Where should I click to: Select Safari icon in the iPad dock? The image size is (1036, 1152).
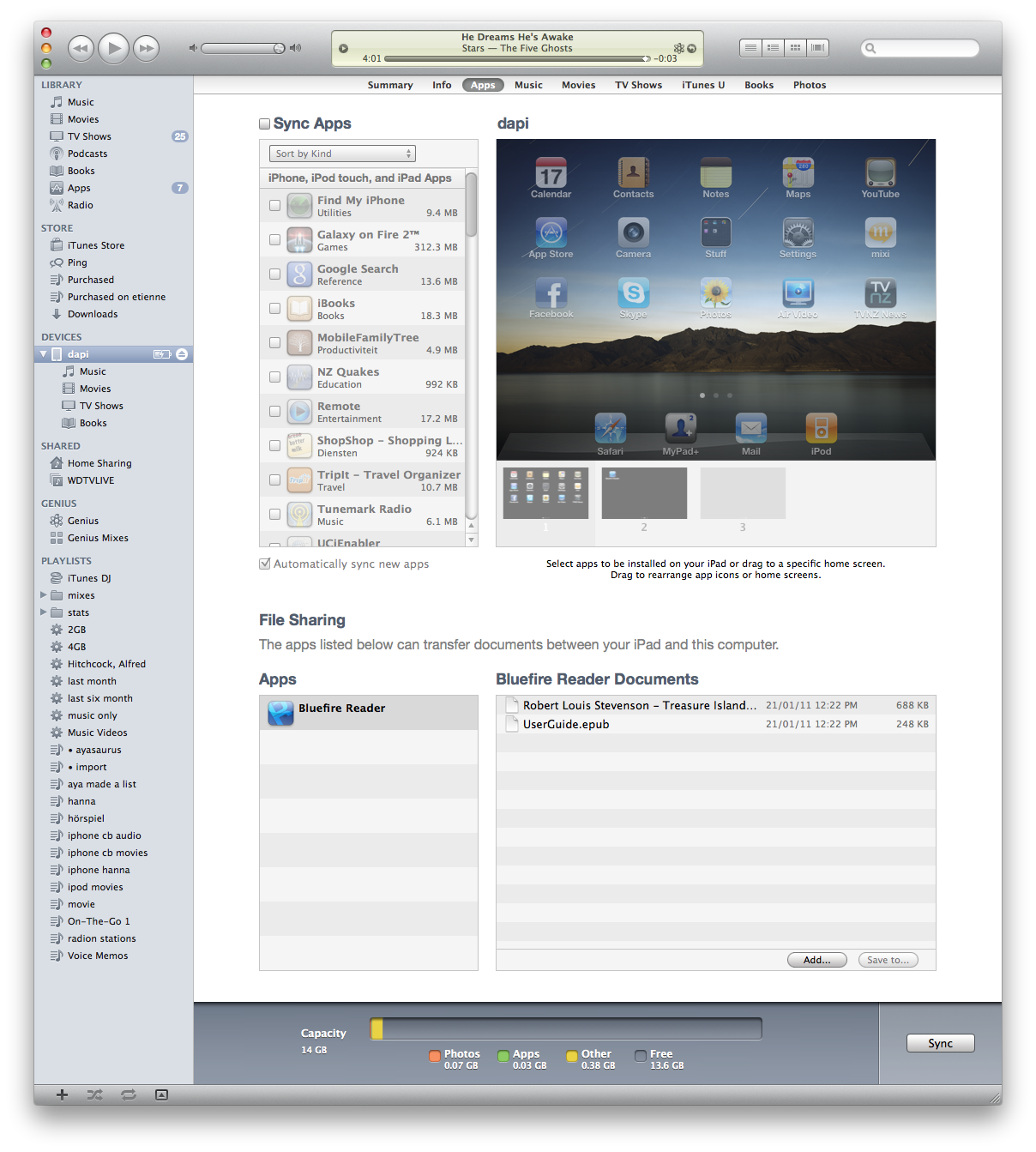click(610, 433)
